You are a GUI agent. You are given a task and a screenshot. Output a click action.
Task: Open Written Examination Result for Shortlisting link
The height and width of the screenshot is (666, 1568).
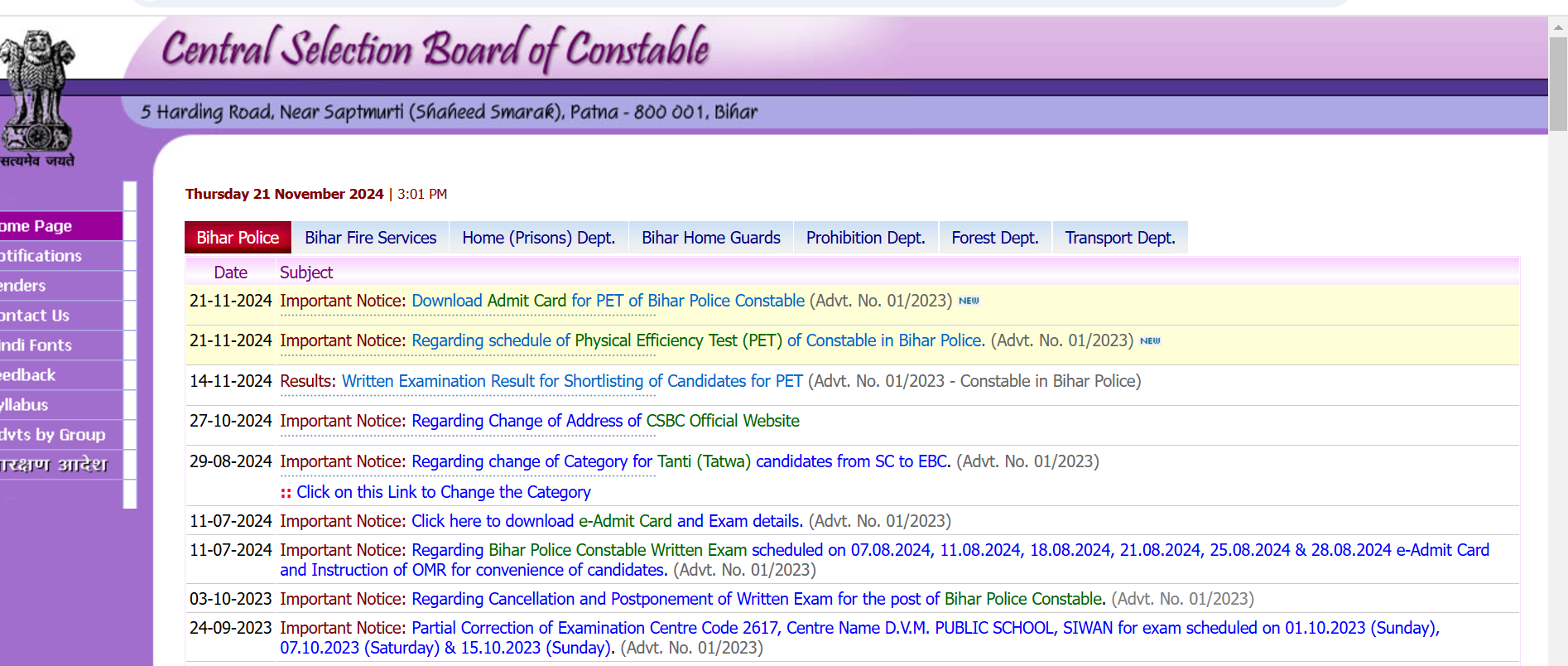tap(572, 381)
